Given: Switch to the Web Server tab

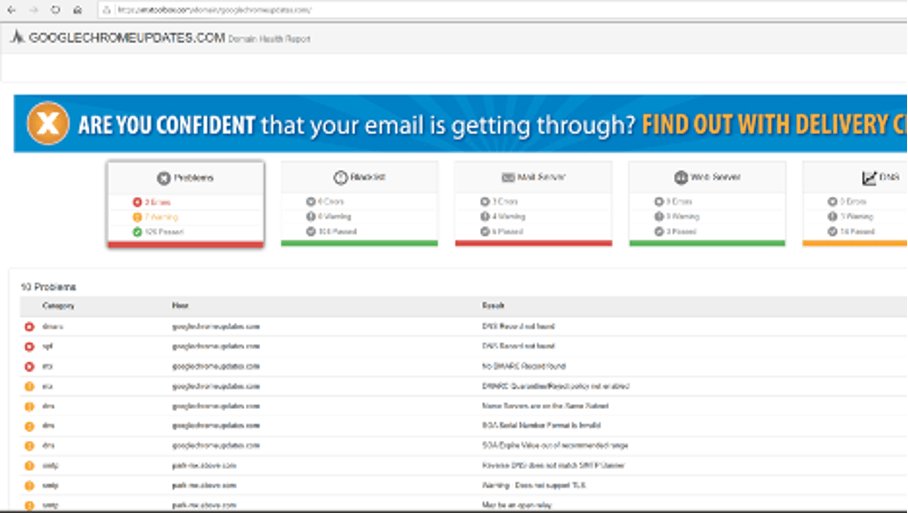Looking at the screenshot, I should pos(707,203).
